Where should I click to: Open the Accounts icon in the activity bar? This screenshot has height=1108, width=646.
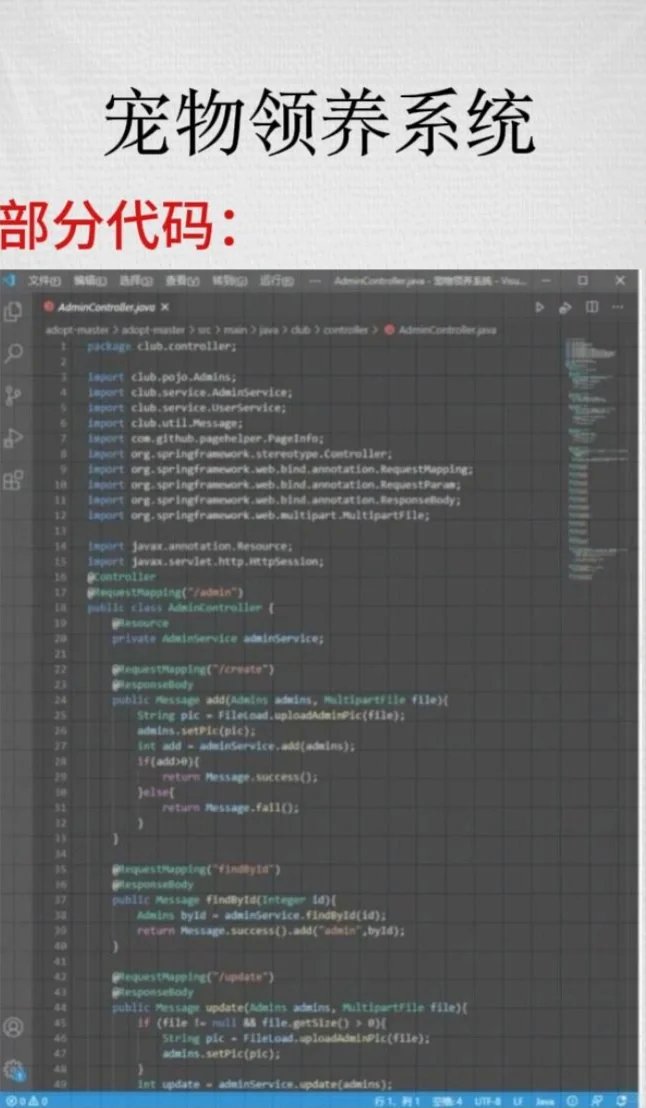[x=13, y=1027]
